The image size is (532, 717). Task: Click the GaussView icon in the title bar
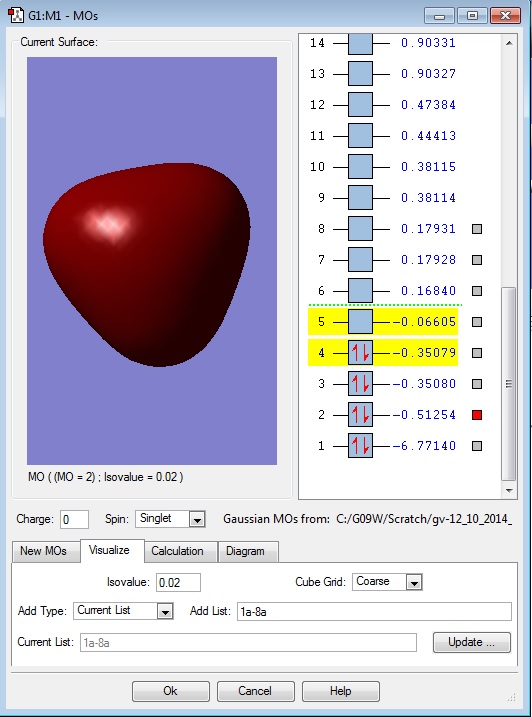click(x=16, y=15)
